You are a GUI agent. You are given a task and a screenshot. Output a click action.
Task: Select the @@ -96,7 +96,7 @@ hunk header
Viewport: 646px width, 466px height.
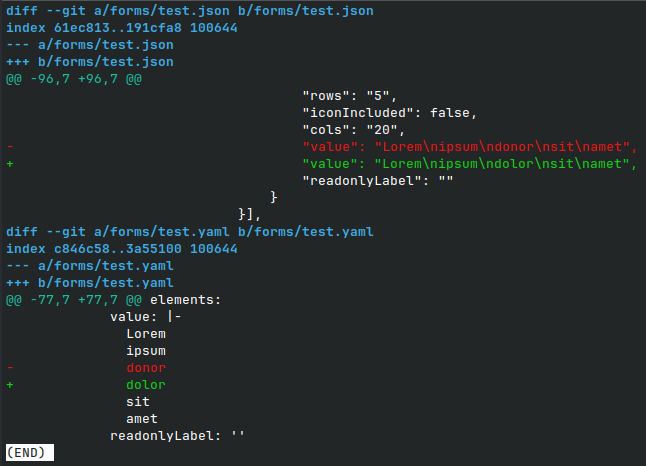click(x=74, y=79)
